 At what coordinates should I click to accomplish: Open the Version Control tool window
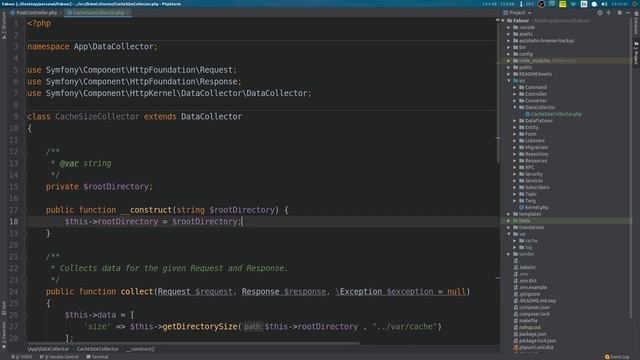[x=59, y=357]
